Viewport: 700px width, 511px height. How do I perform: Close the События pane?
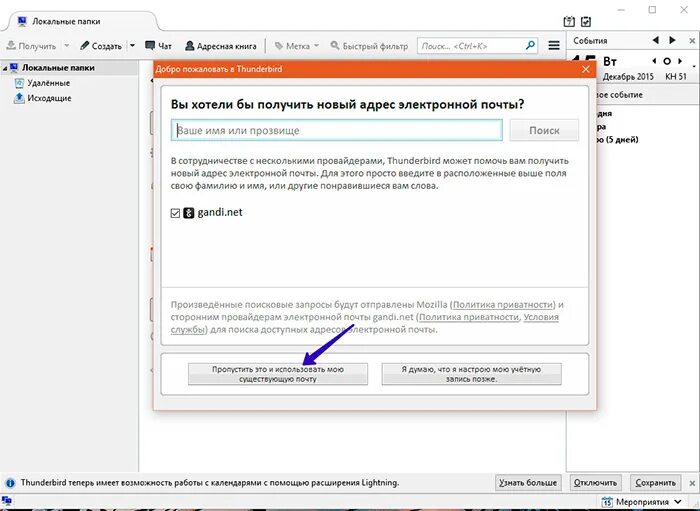coord(692,41)
